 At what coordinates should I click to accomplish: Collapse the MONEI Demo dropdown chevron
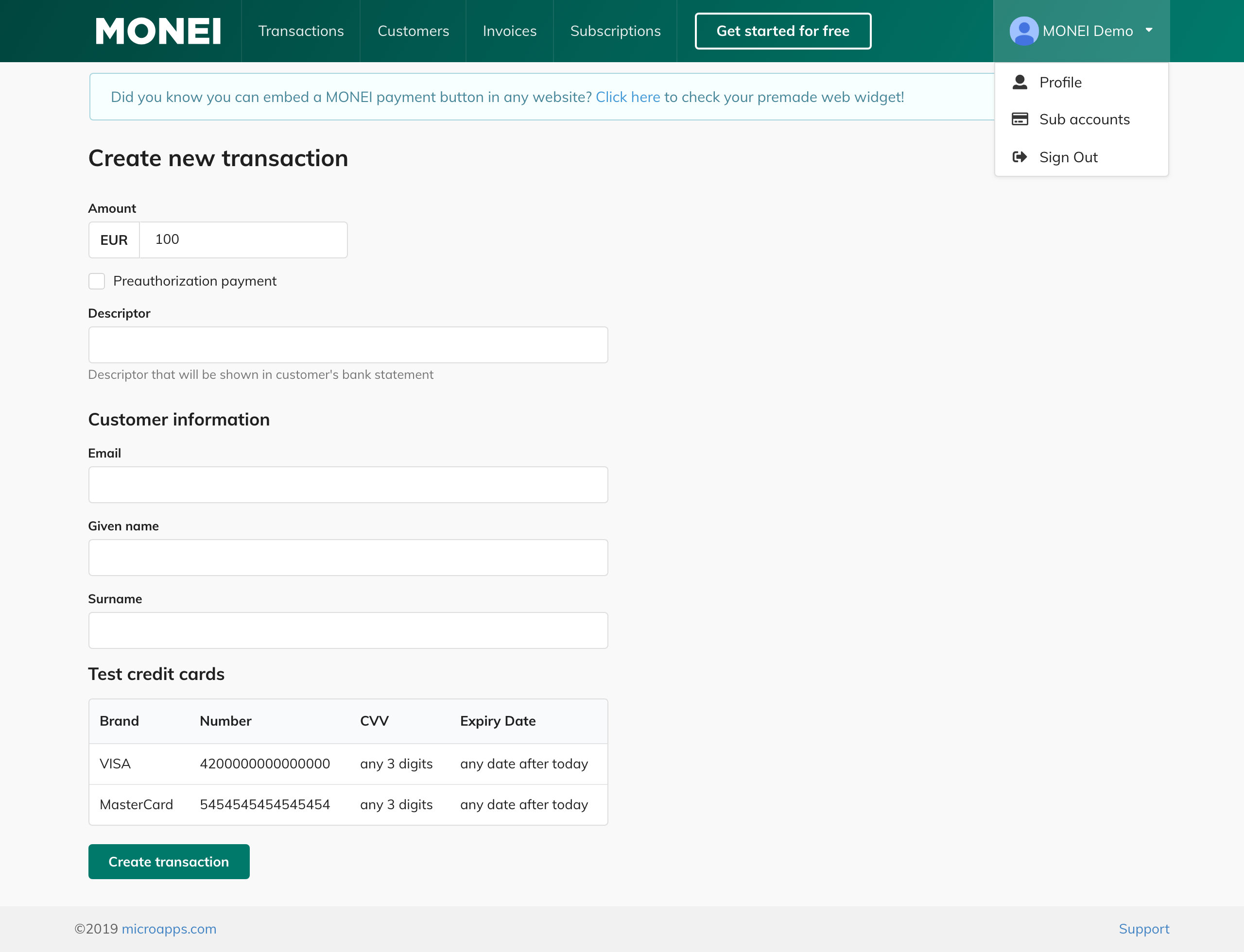click(1149, 31)
